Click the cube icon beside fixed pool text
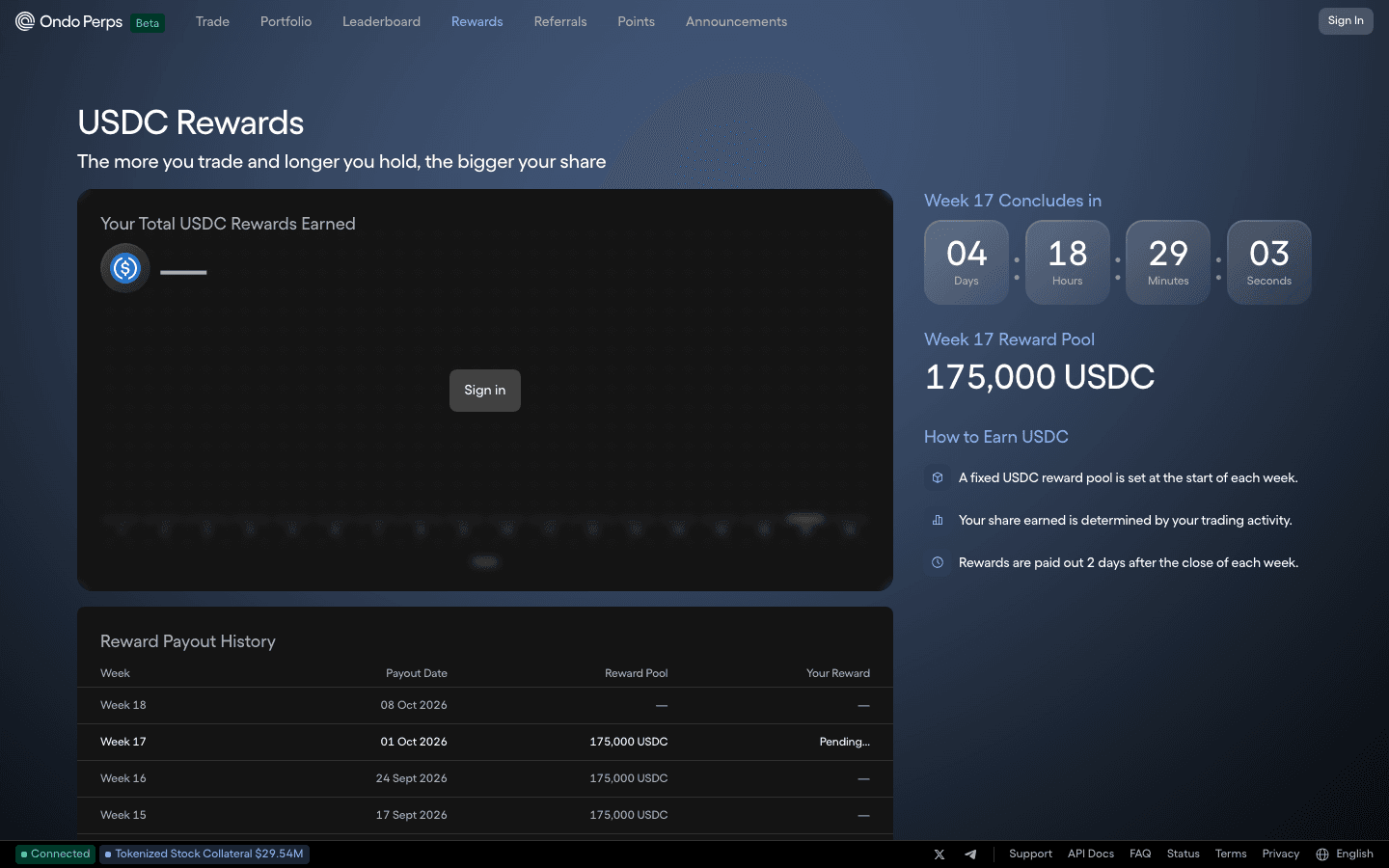 tap(938, 477)
